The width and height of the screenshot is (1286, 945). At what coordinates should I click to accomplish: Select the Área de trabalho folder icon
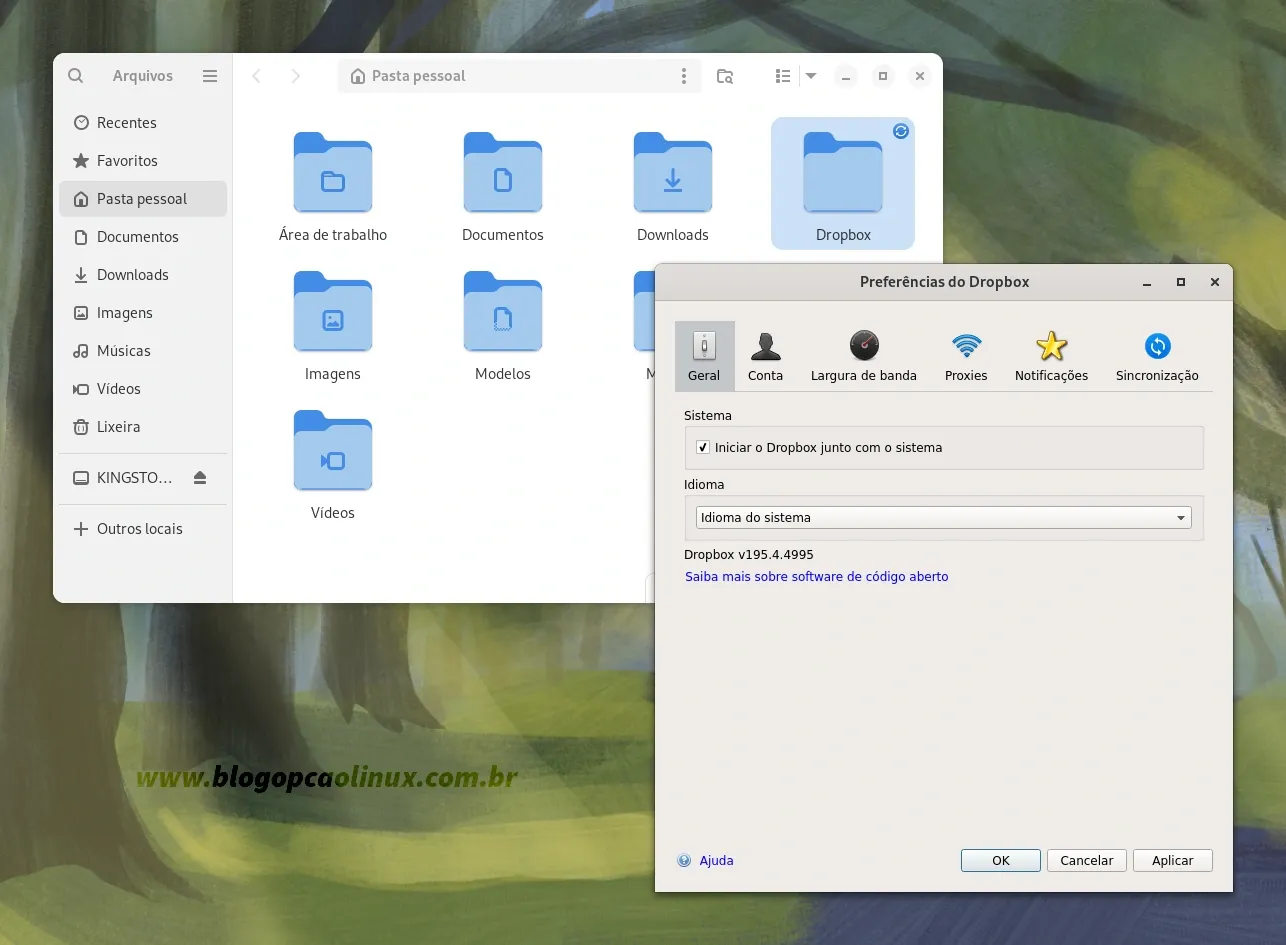coord(333,173)
